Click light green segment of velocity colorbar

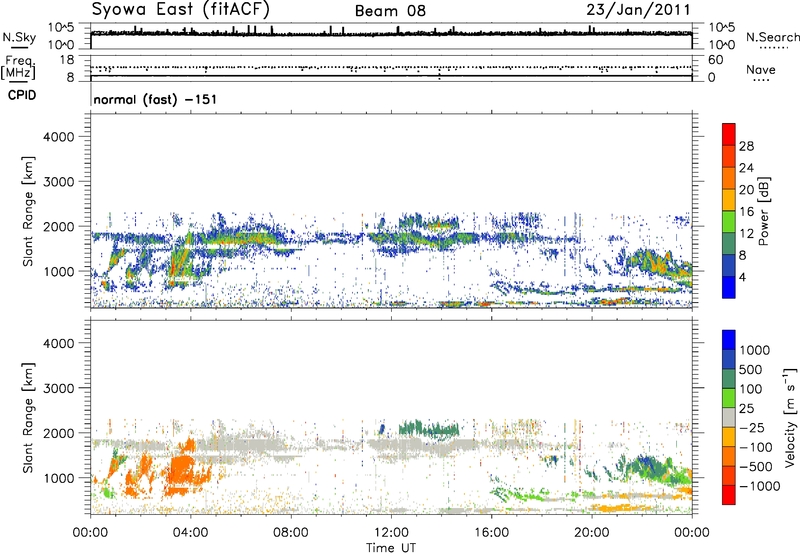pos(729,398)
